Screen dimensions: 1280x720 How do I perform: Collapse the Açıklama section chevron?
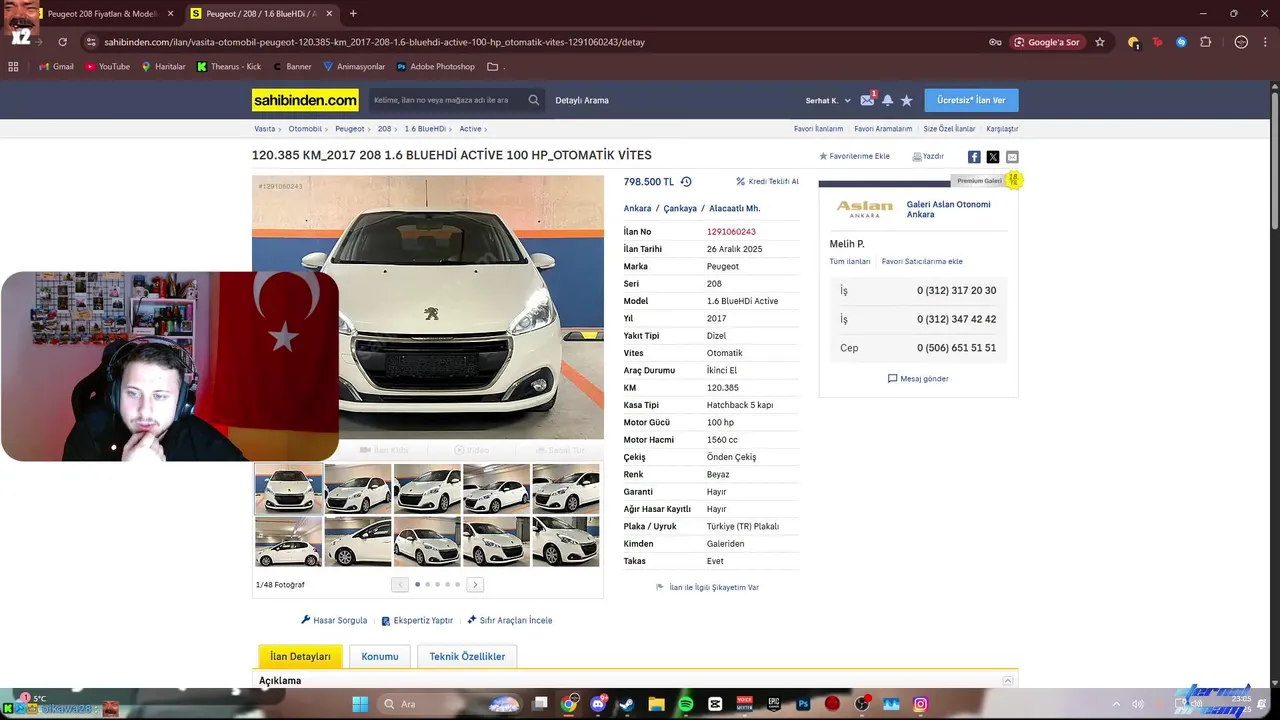click(1008, 680)
